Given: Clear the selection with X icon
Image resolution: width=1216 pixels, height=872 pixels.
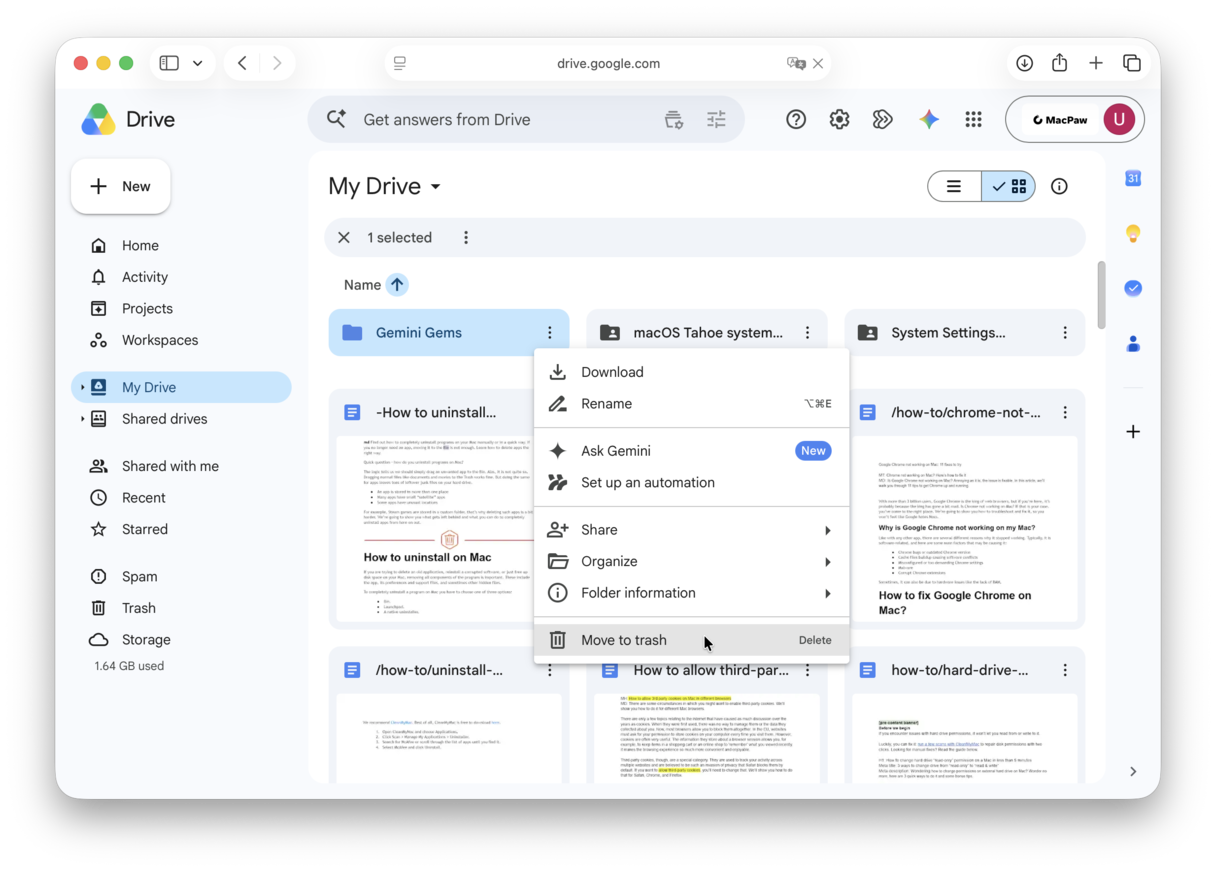Looking at the screenshot, I should pos(344,238).
